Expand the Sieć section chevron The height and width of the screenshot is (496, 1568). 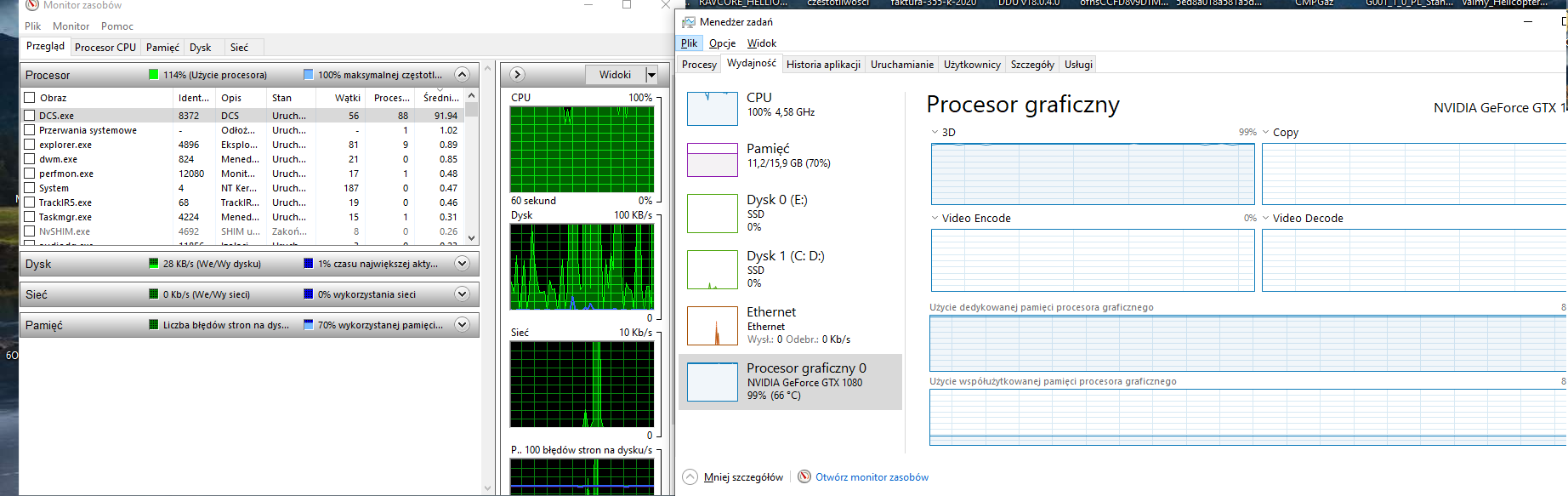462,294
